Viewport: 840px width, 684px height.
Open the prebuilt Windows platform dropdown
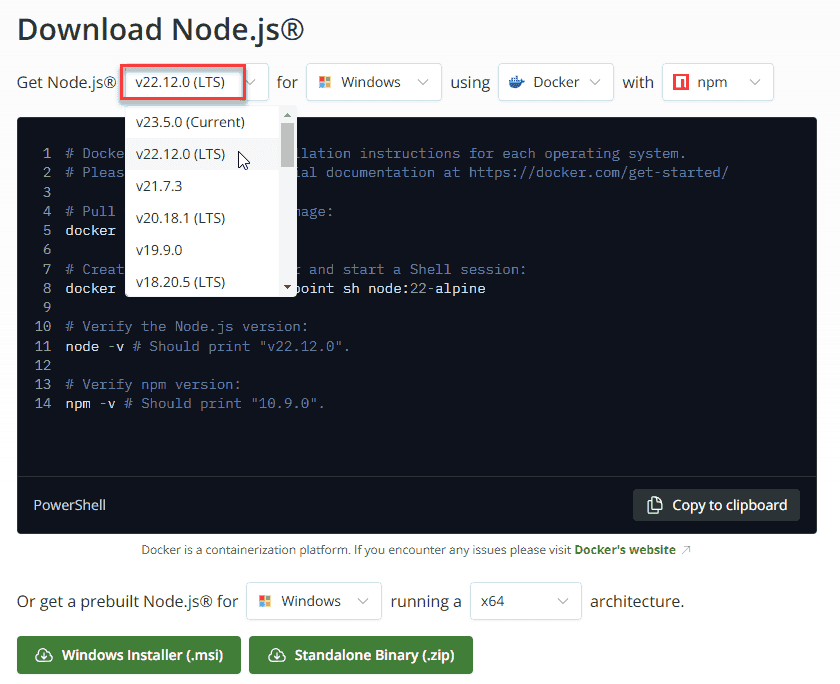[x=314, y=601]
